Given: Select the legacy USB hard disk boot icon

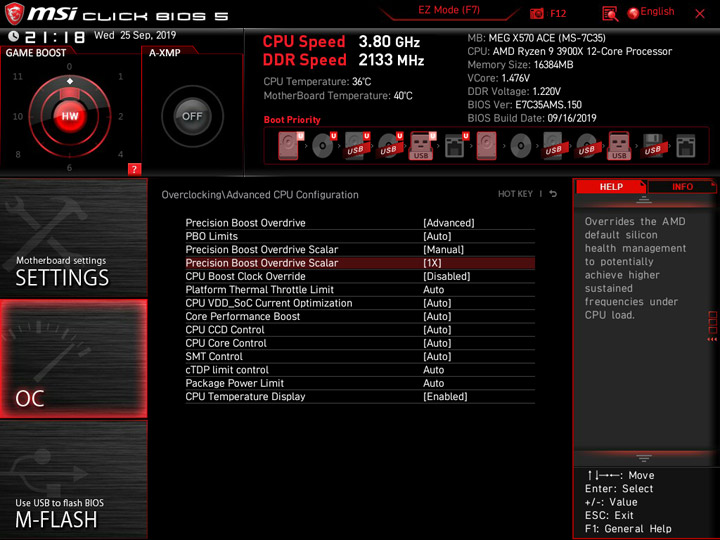Looking at the screenshot, I should pos(553,146).
